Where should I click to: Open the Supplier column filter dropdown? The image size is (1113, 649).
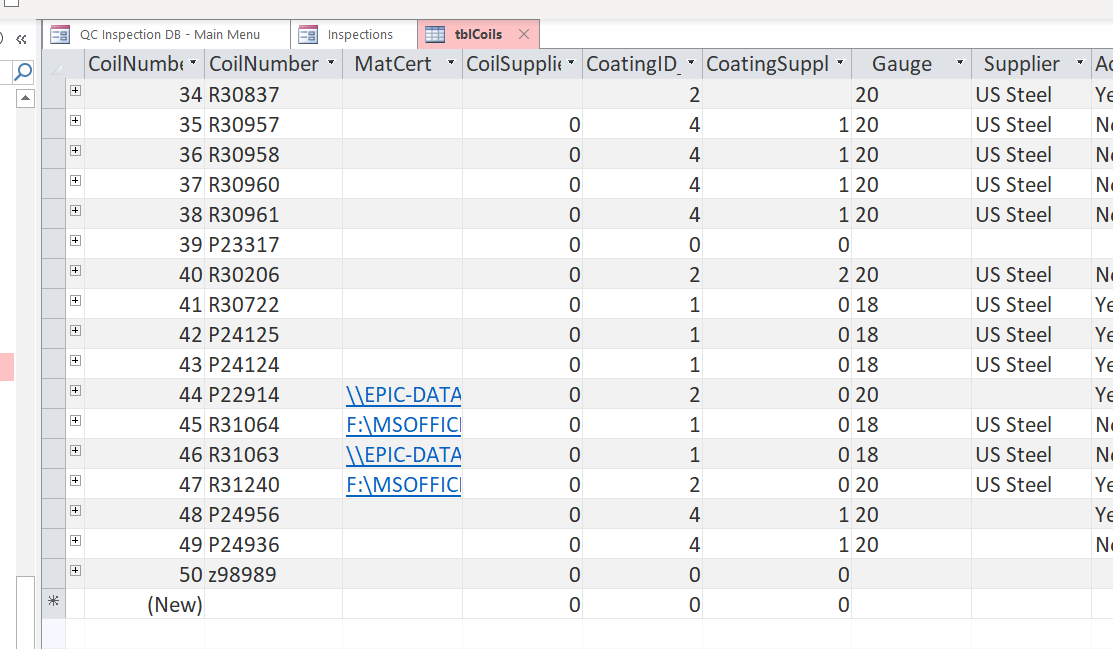click(1080, 63)
